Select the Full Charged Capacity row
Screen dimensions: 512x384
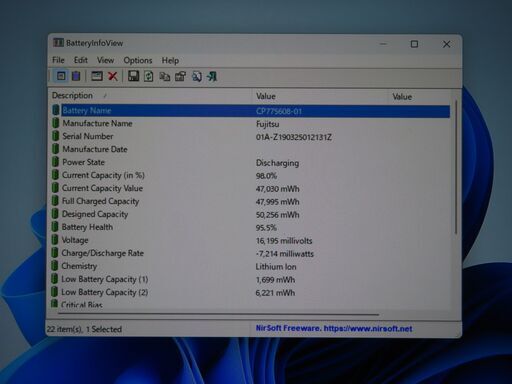(x=251, y=201)
